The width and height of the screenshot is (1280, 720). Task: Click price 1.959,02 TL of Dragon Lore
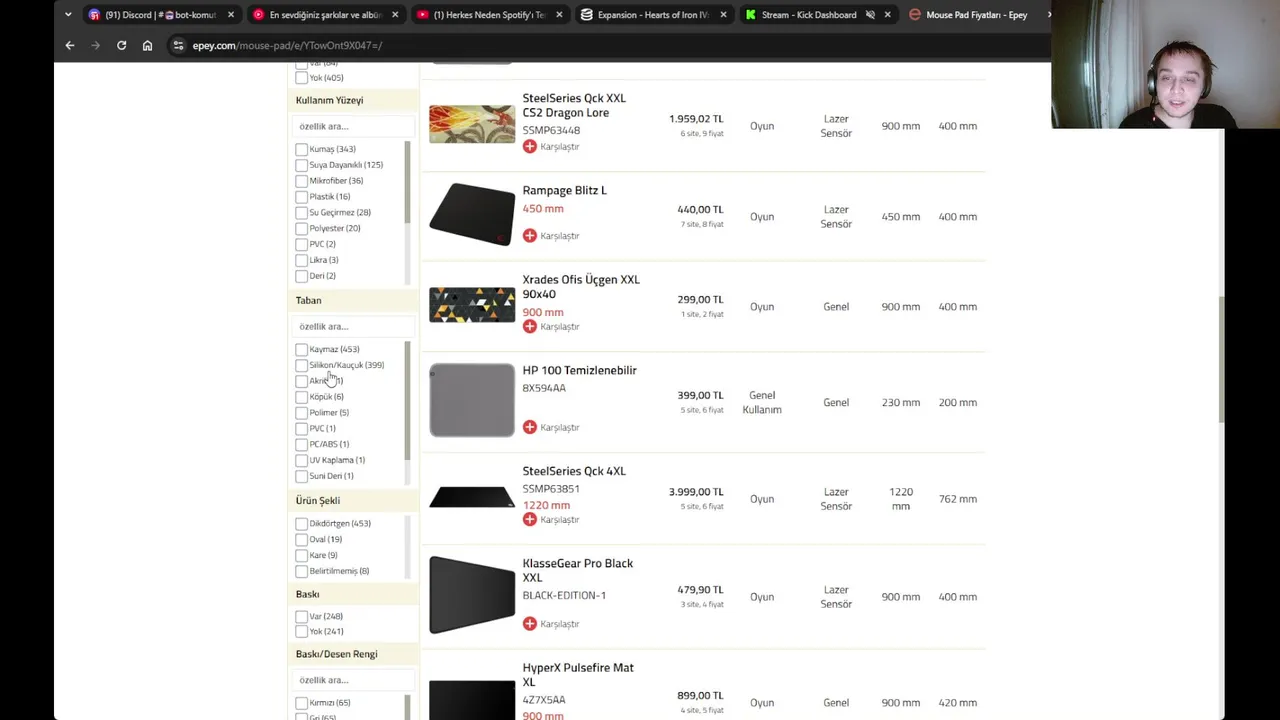tap(696, 119)
